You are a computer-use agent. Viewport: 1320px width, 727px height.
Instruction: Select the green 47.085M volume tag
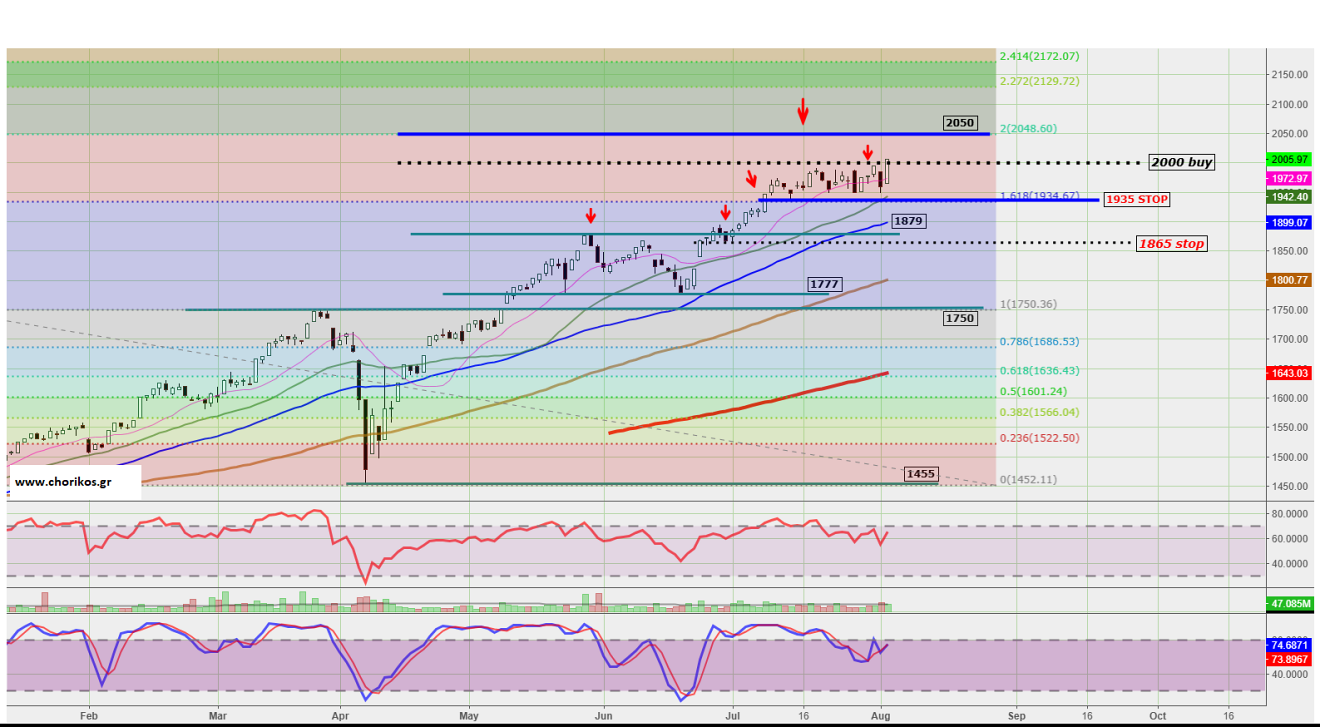point(1287,605)
